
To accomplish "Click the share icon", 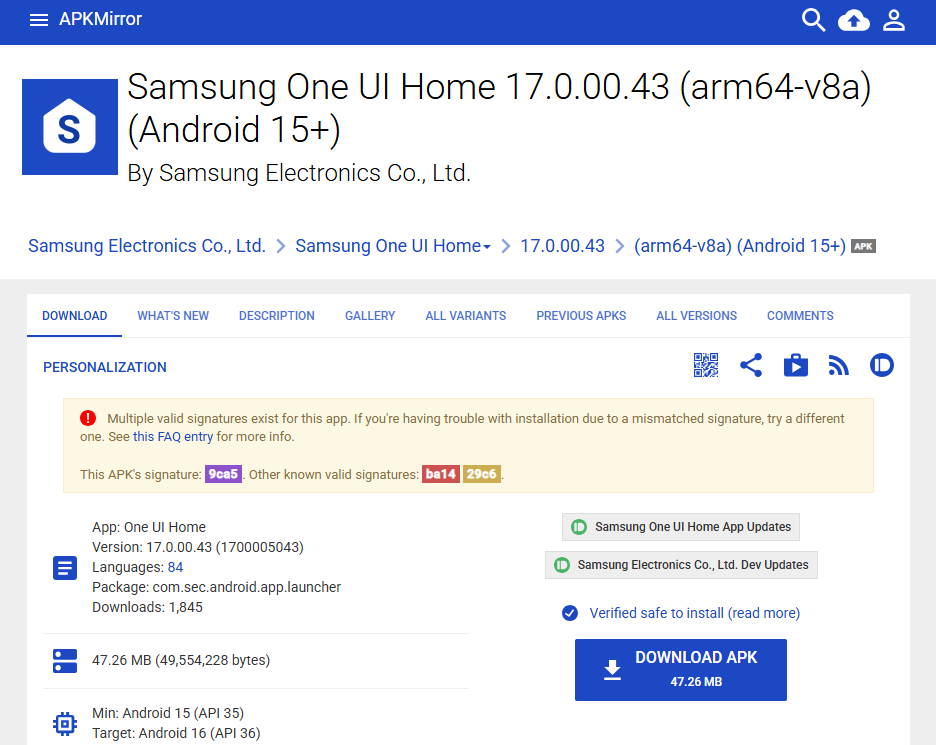I will click(x=751, y=366).
